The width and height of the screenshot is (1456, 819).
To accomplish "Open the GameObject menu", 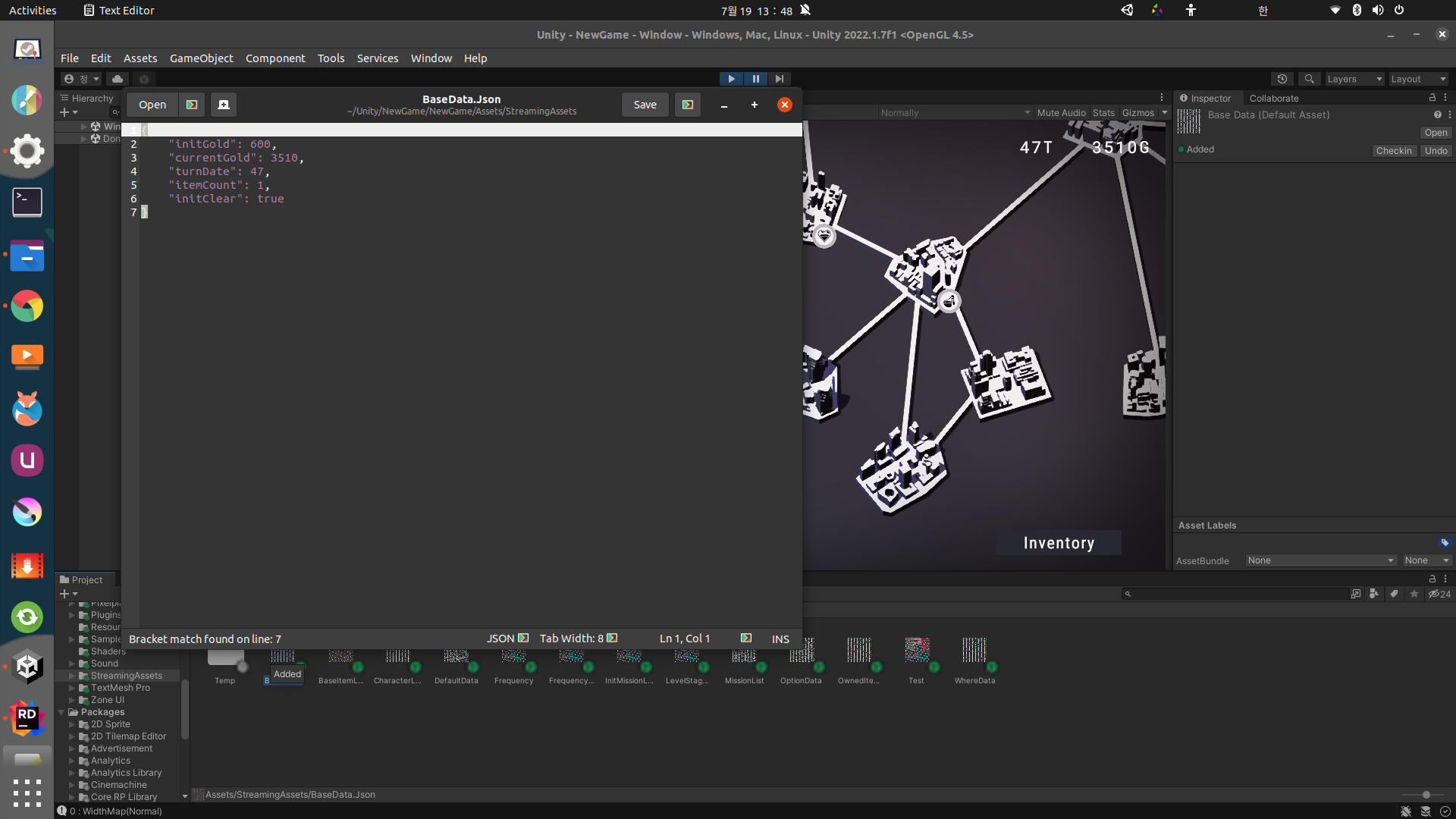I will point(202,58).
